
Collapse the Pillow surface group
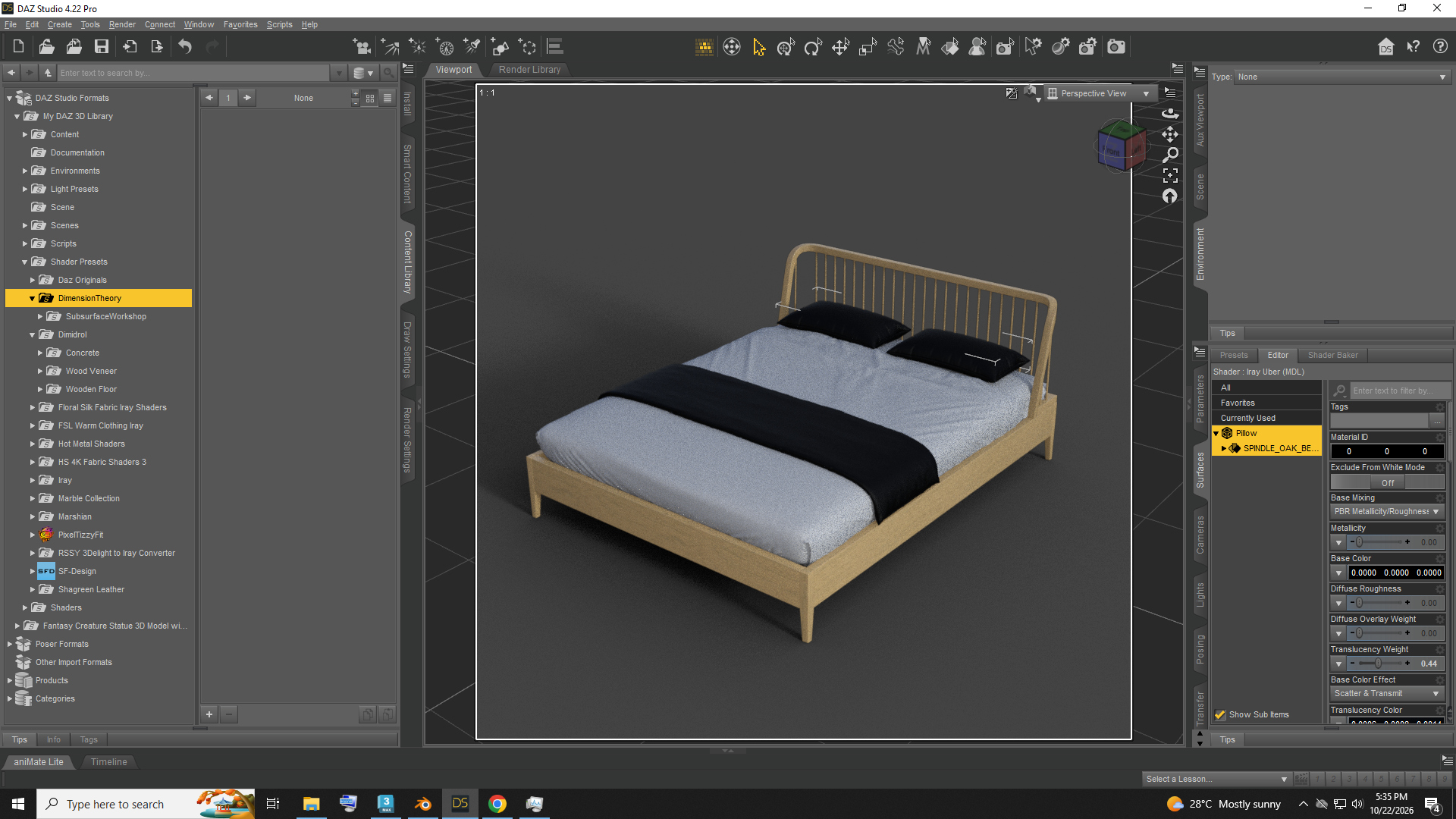pos(1216,434)
